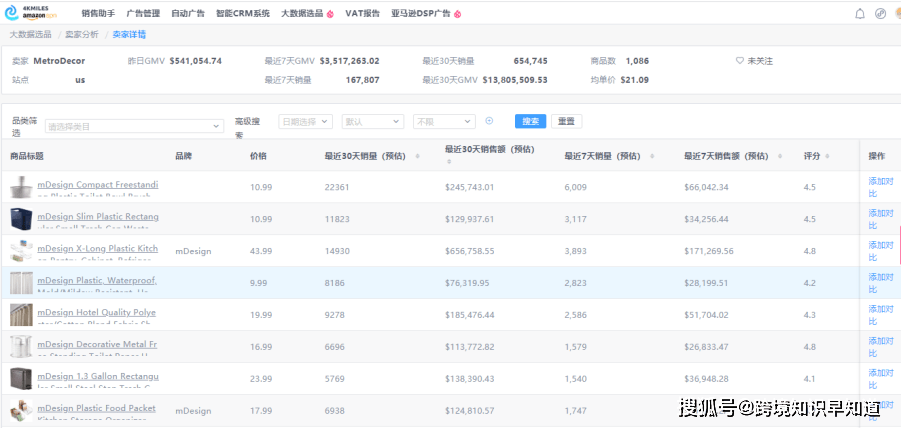Click the 未关注 follow label
901x428 pixels.
pyautogui.click(x=760, y=61)
